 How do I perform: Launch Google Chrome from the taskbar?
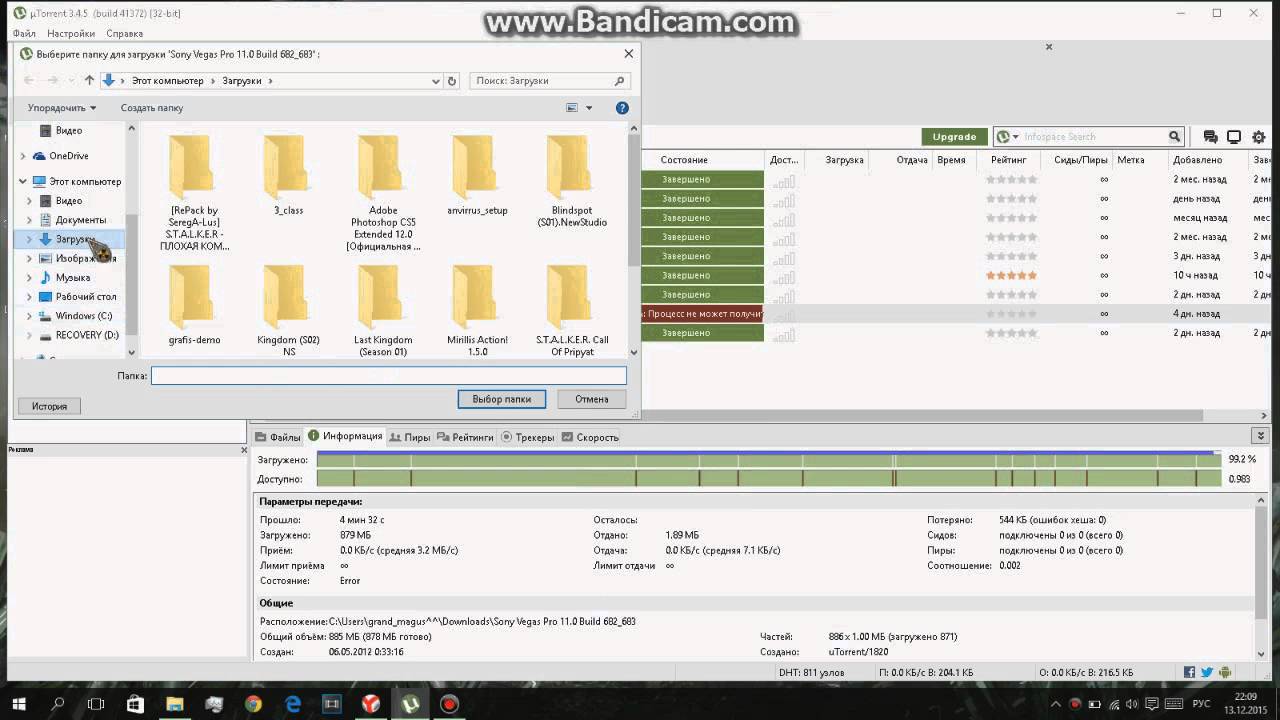[253, 704]
